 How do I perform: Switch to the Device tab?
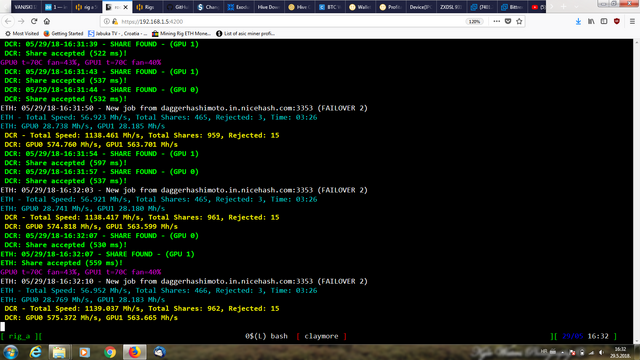420,7
